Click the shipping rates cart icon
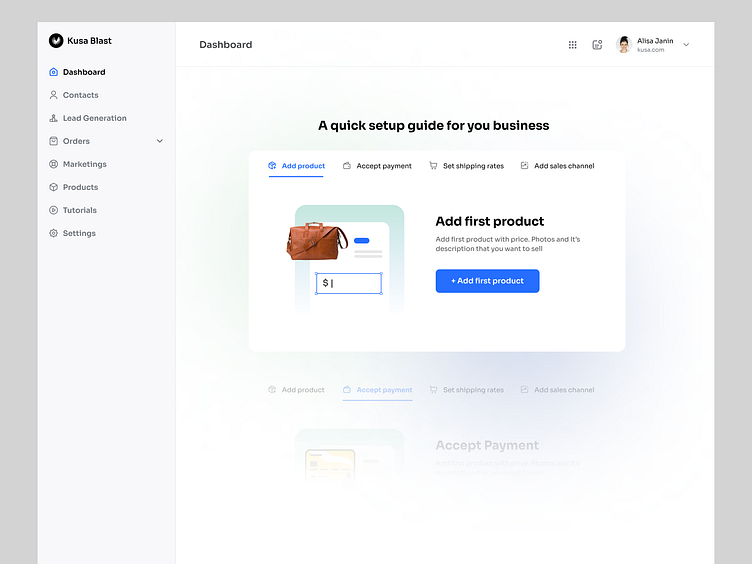Viewport: 752px width, 564px height. coord(433,165)
